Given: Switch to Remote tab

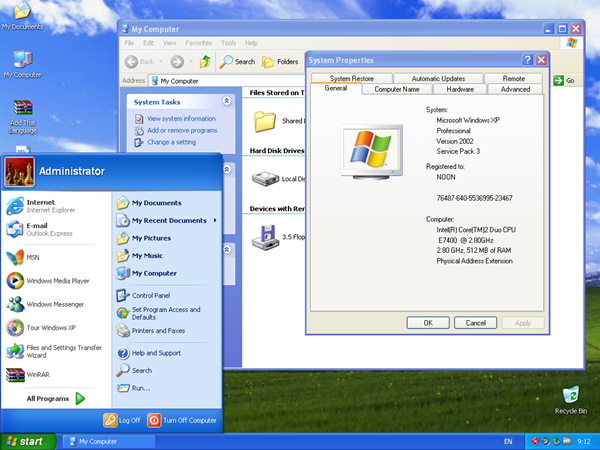Looking at the screenshot, I should click(x=514, y=78).
